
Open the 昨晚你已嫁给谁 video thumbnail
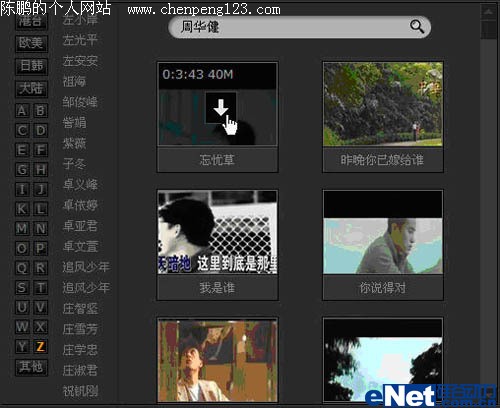click(383, 104)
